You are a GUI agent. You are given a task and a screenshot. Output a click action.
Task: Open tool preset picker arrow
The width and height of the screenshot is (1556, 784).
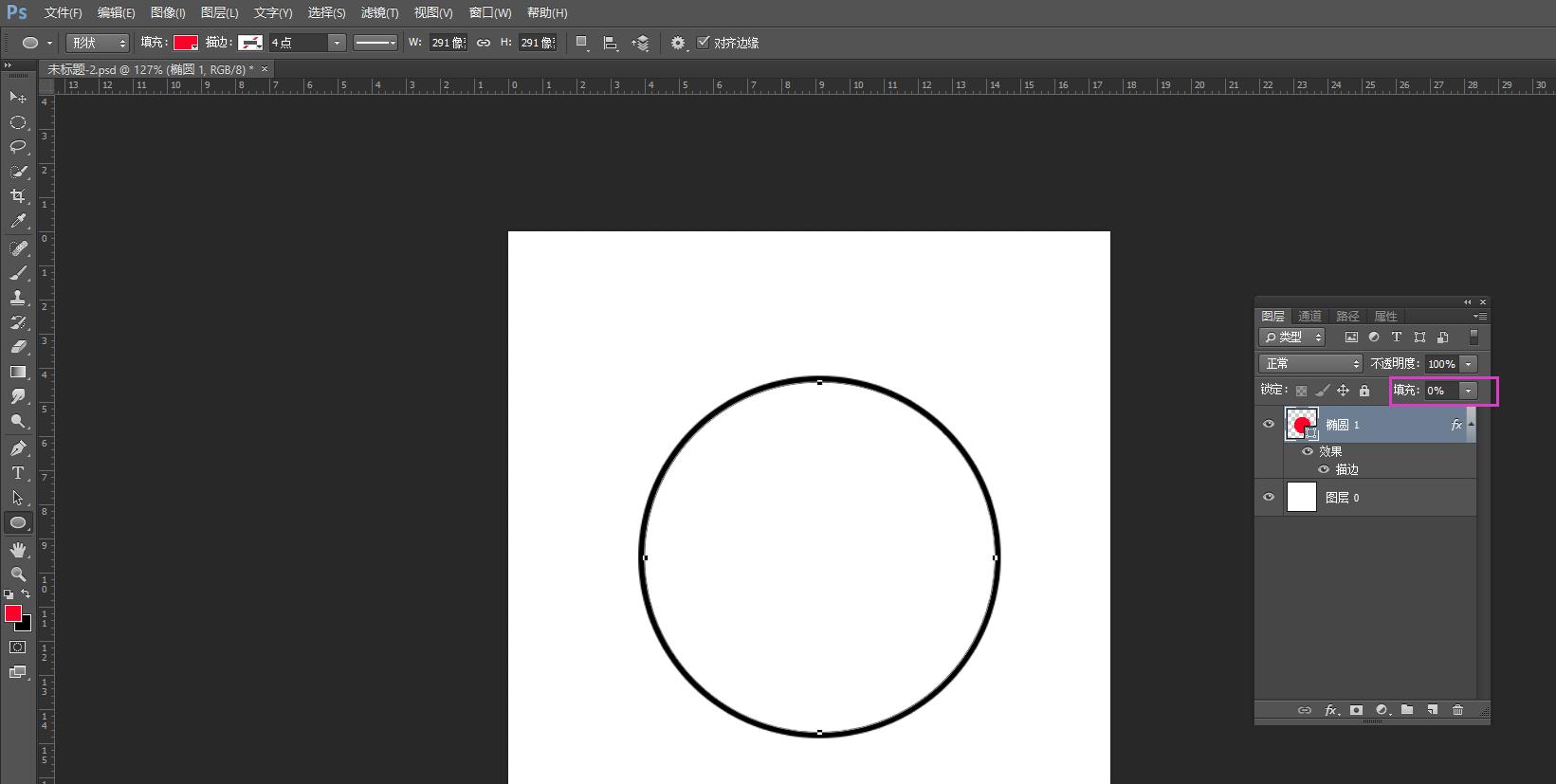(49, 43)
